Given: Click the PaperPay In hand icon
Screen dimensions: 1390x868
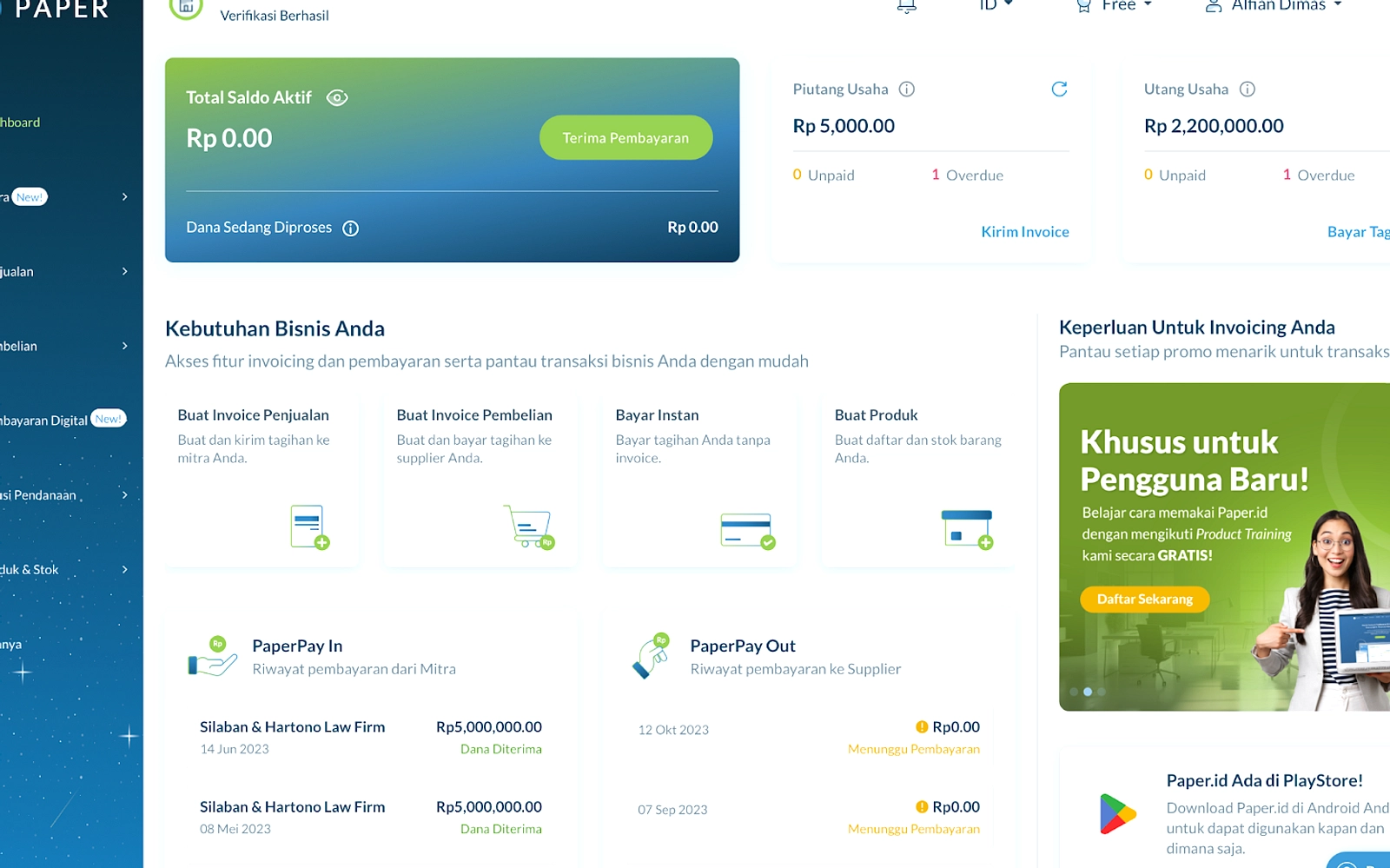Looking at the screenshot, I should pos(213,657).
